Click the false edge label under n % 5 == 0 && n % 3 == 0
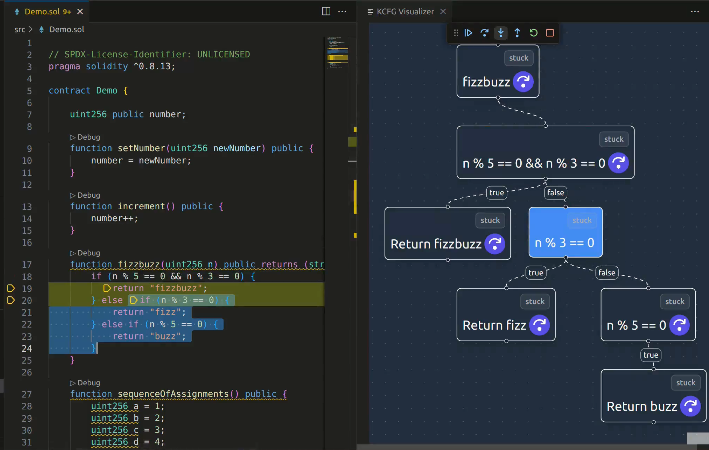The height and width of the screenshot is (450, 709). click(555, 193)
